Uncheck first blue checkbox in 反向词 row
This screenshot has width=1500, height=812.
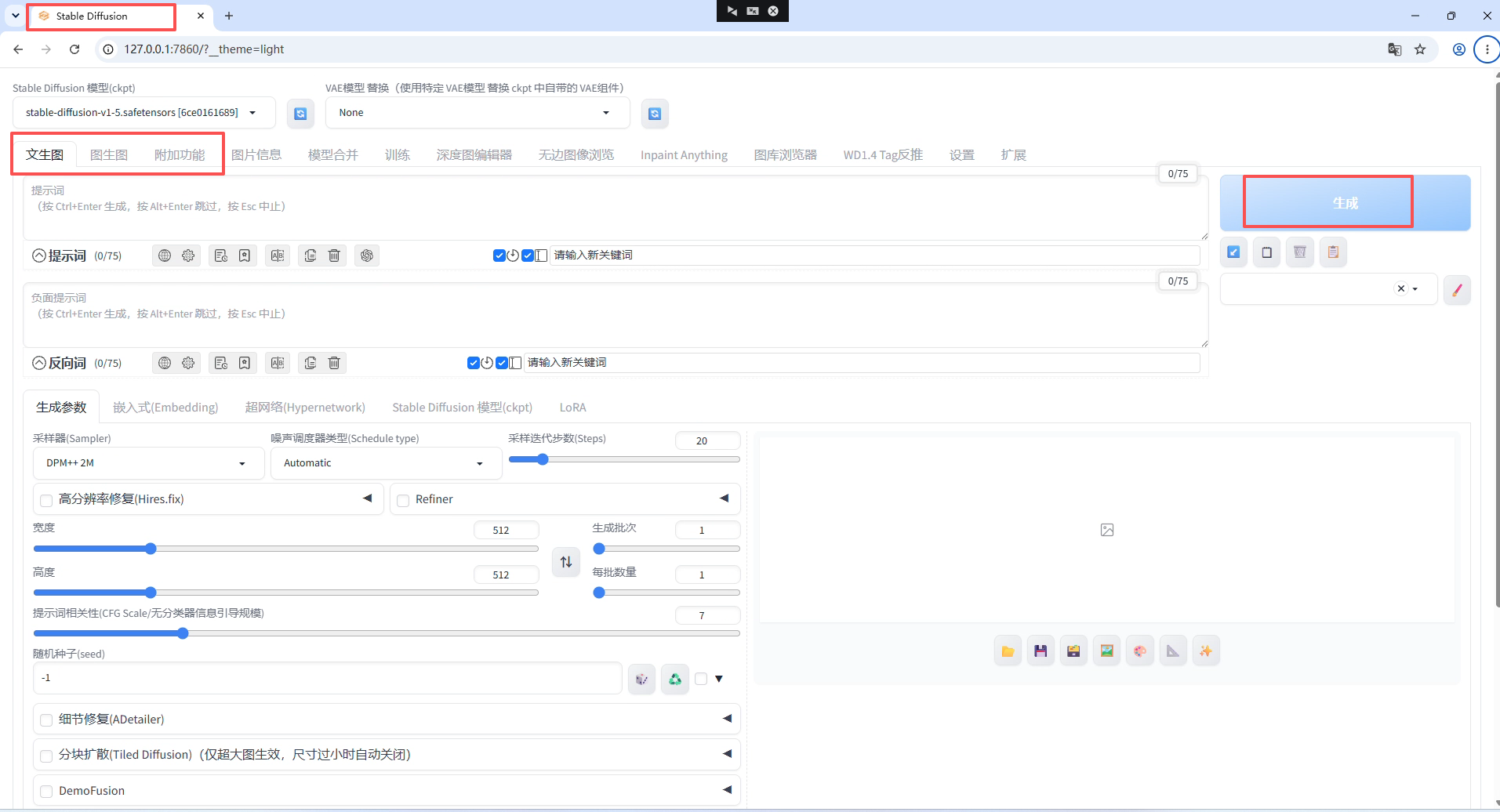(473, 363)
